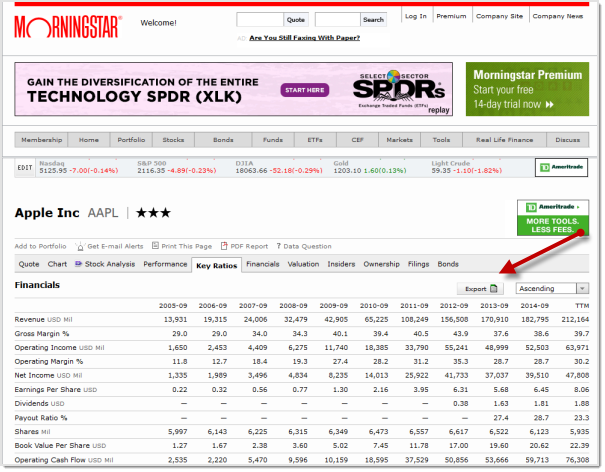Image resolution: width=605 pixels, height=472 pixels.
Task: Click the DJIA index quote
Action: (x=279, y=167)
